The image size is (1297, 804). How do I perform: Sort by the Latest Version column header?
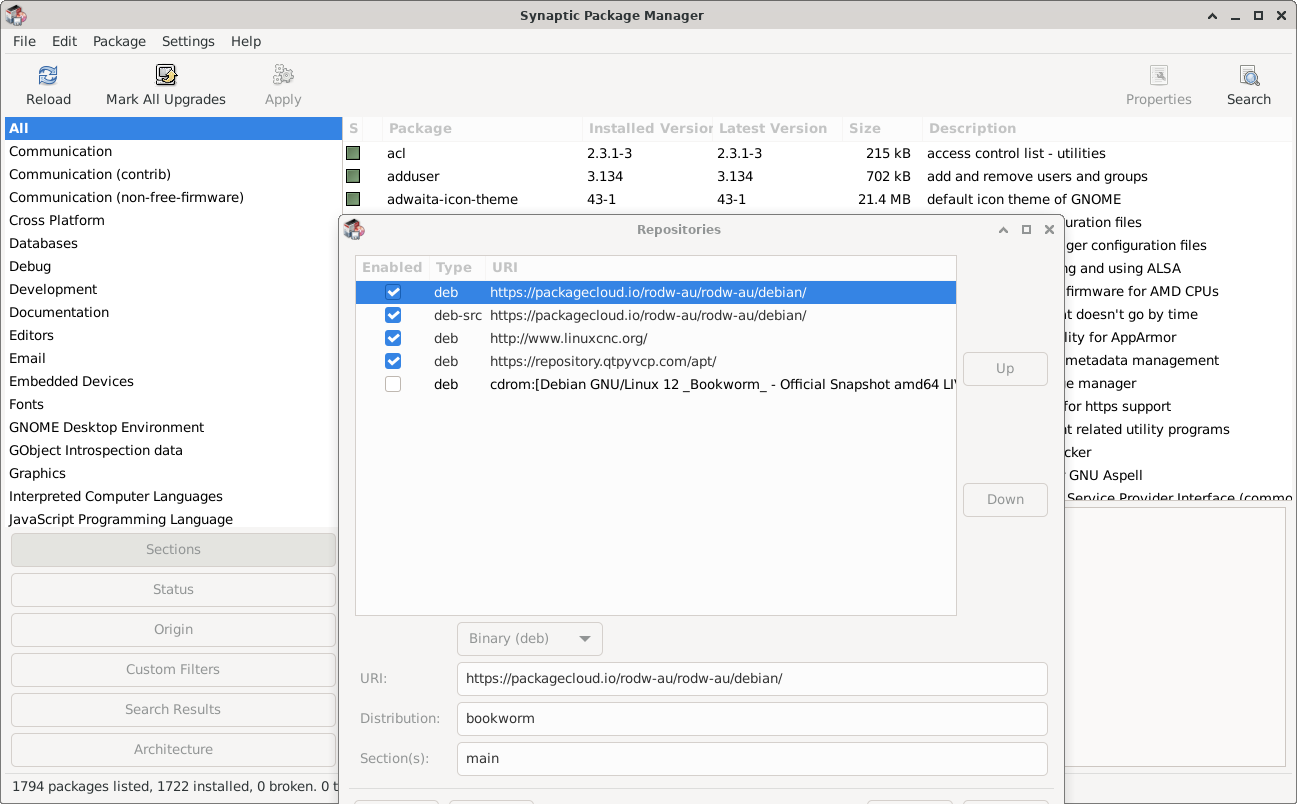[x=777, y=128]
